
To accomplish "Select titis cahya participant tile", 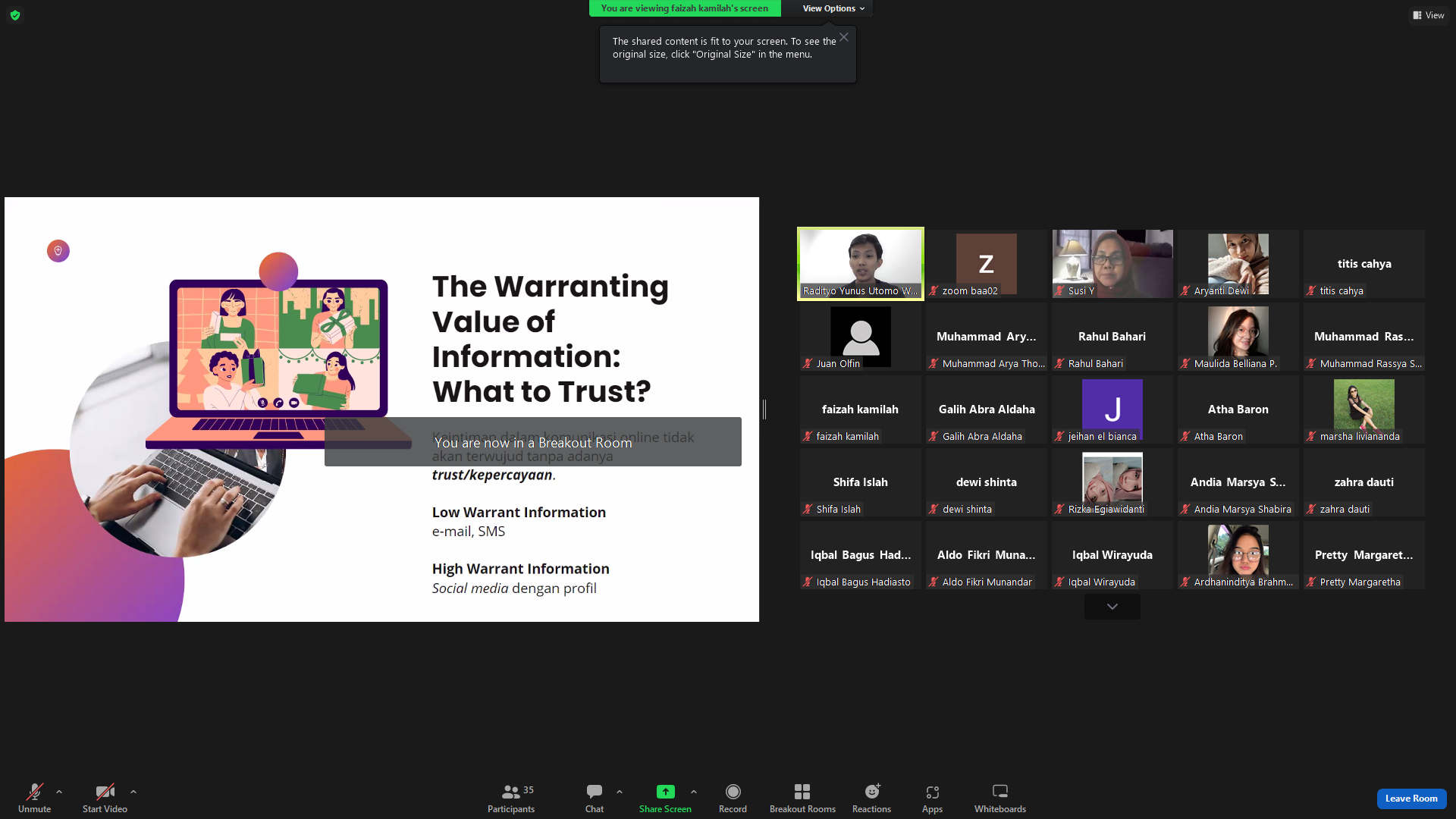I will pos(1364,264).
